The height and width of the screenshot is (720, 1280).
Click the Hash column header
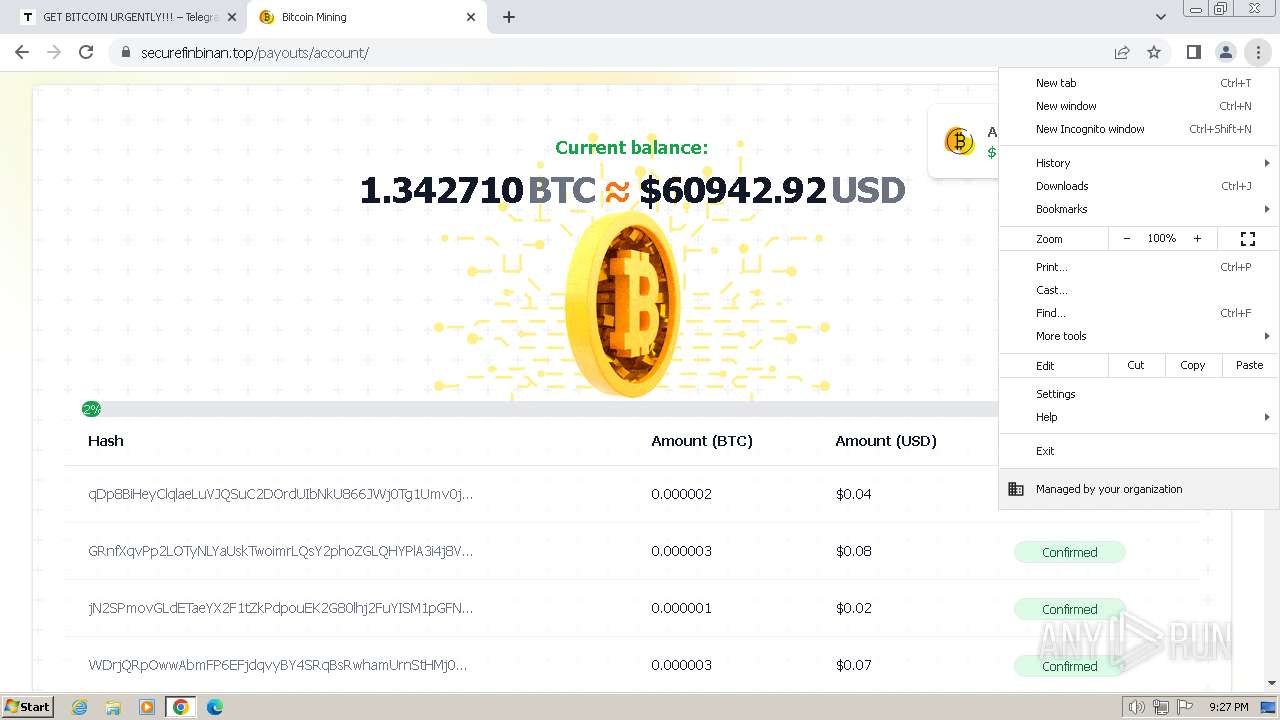point(106,441)
